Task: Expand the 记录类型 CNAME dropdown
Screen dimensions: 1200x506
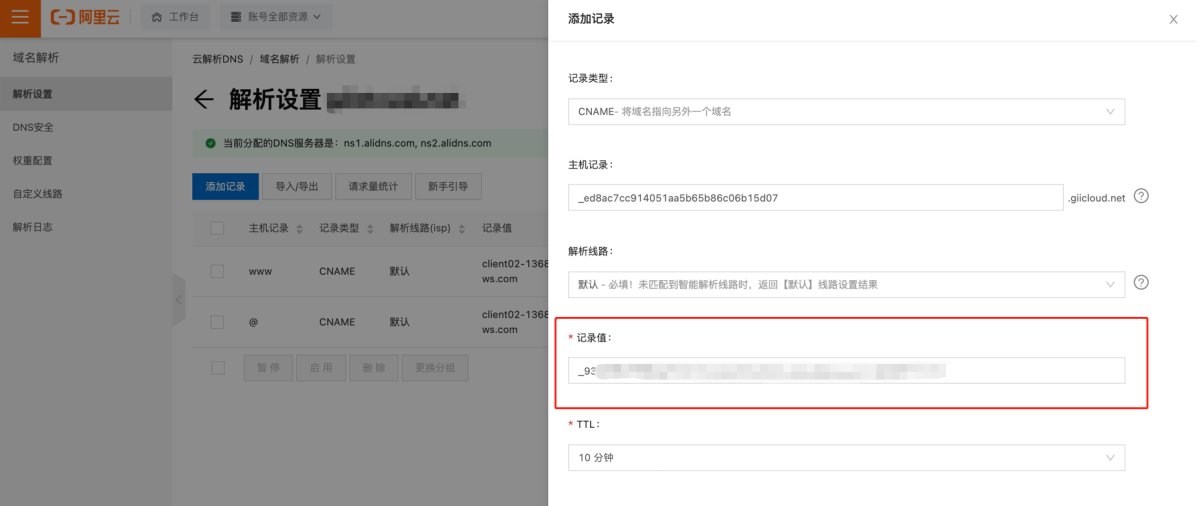Action: [846, 111]
